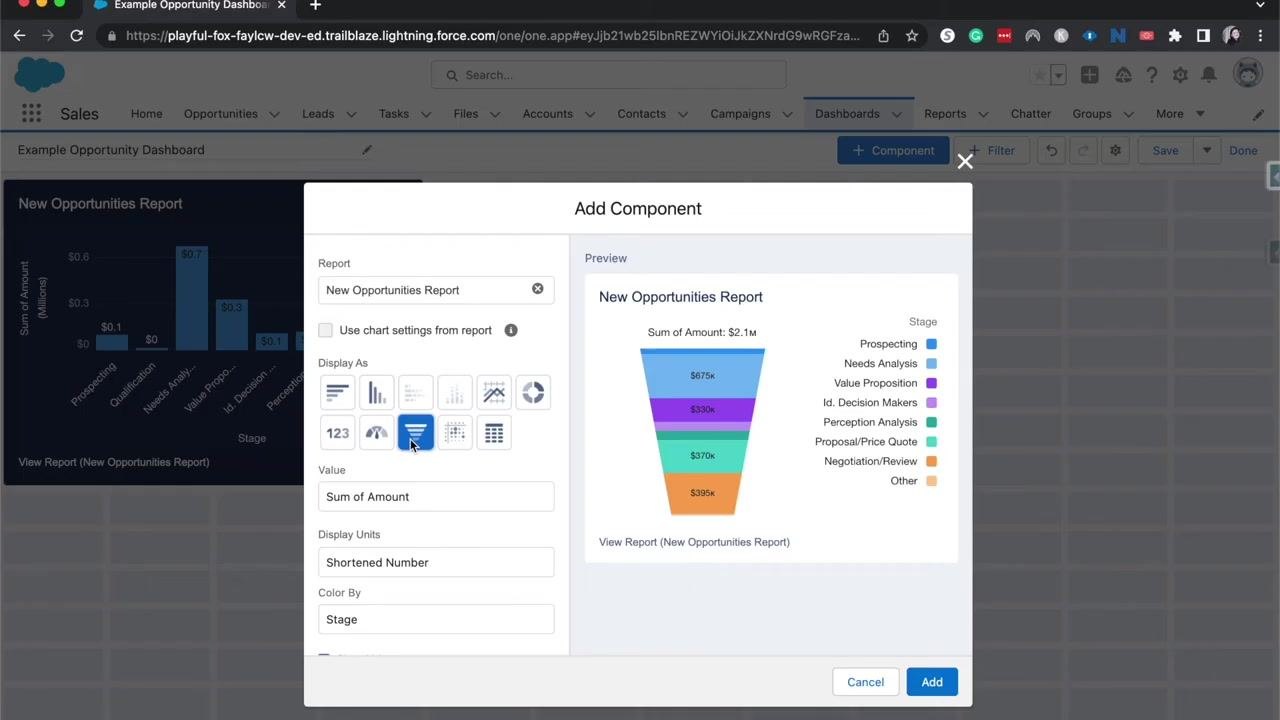This screenshot has height=720, width=1280.
Task: Choose the line chart display type
Action: tap(494, 393)
